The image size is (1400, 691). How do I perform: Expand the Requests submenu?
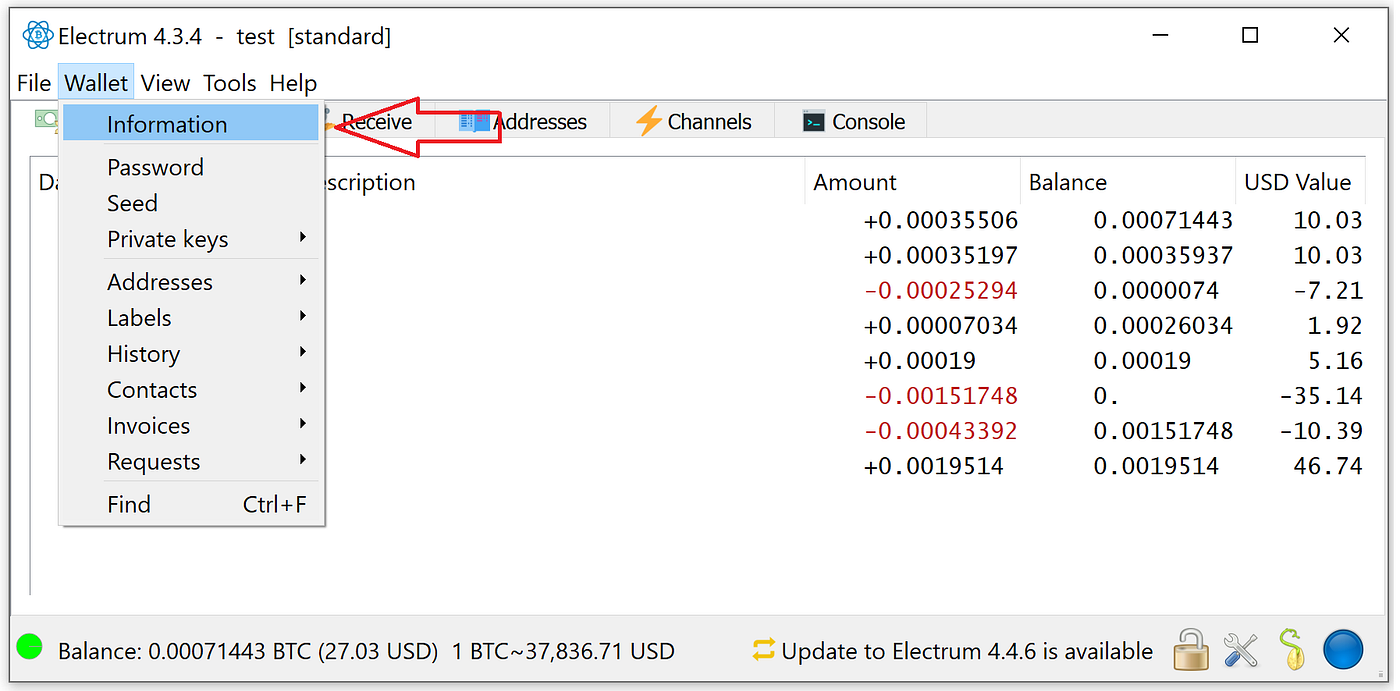pos(191,462)
